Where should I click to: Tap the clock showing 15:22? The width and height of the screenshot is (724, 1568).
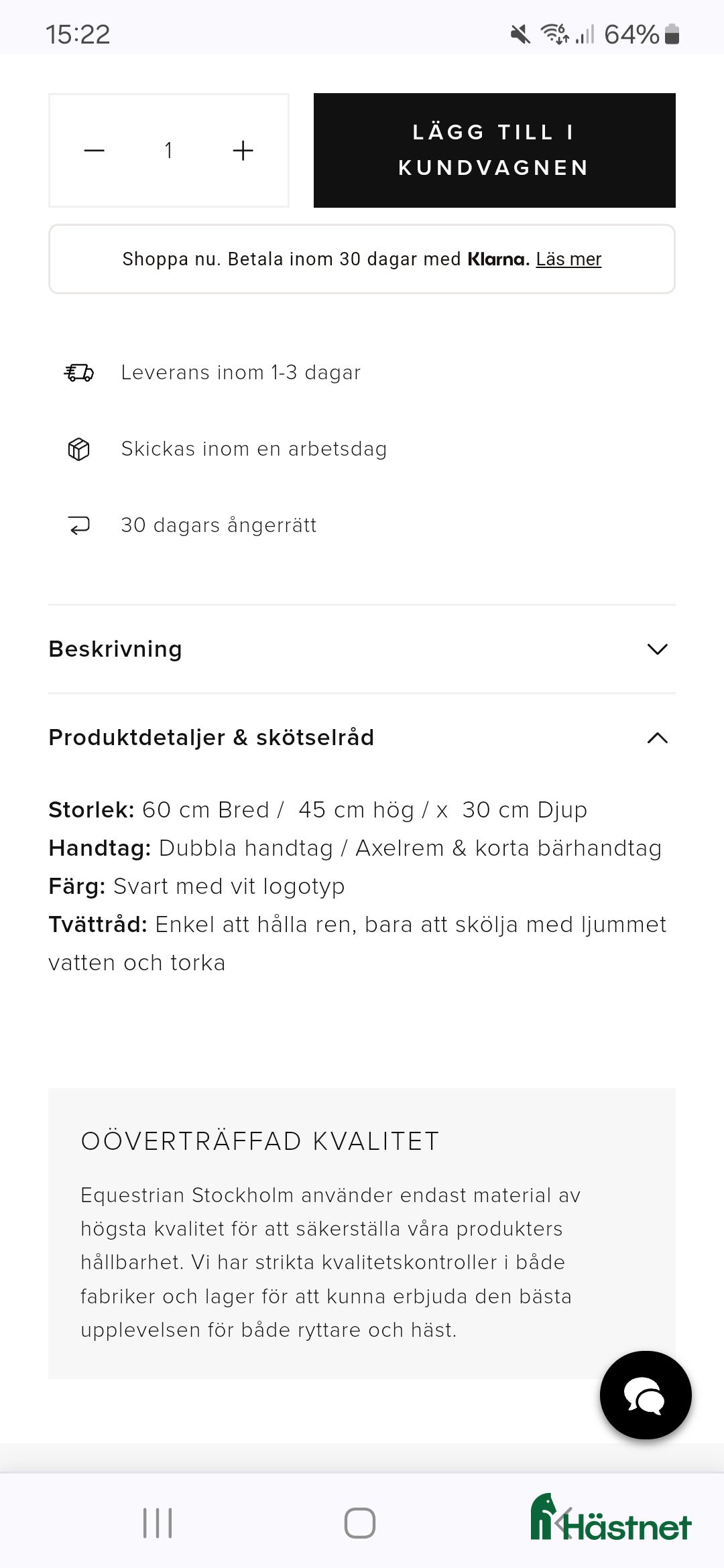point(80,35)
